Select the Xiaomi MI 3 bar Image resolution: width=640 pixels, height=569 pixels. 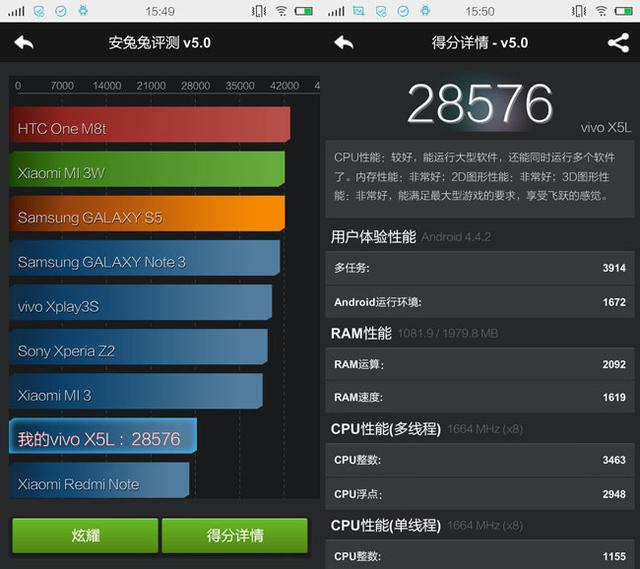(136, 391)
